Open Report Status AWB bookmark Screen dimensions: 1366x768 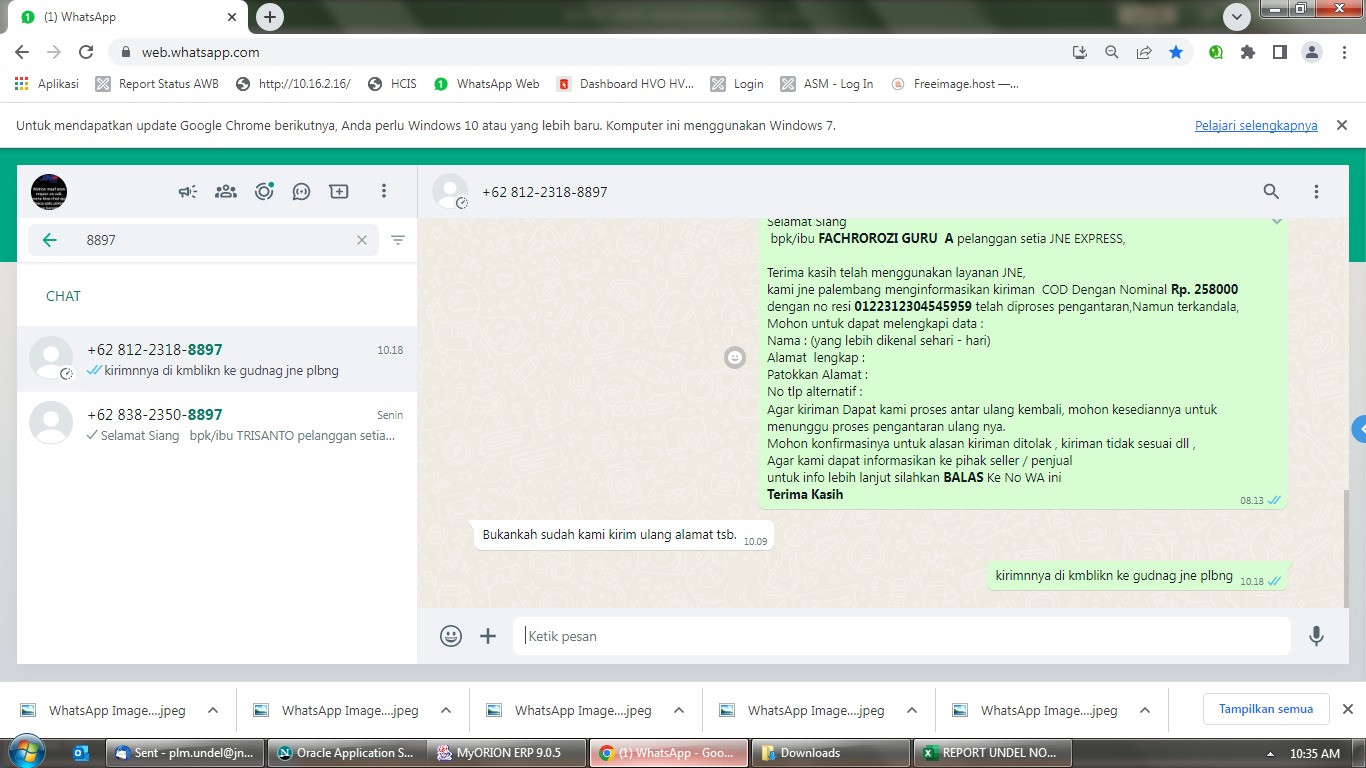tap(157, 84)
